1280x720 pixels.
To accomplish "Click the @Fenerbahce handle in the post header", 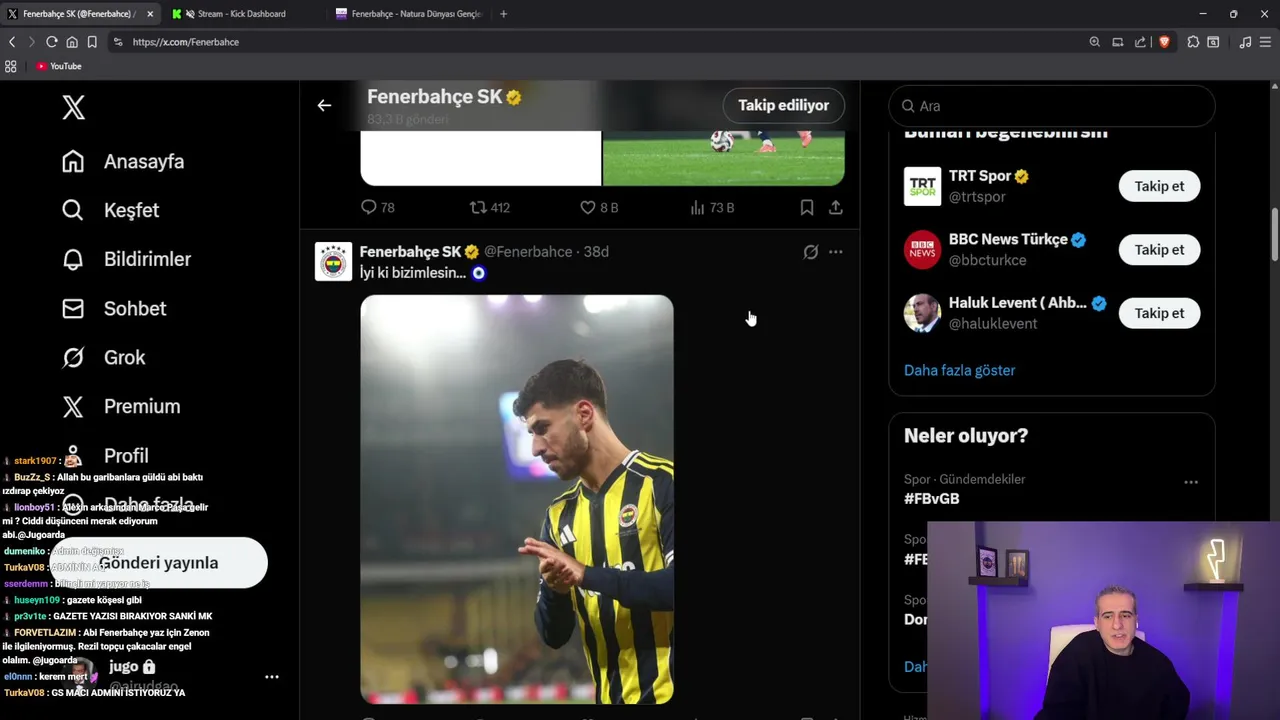I will pos(528,252).
